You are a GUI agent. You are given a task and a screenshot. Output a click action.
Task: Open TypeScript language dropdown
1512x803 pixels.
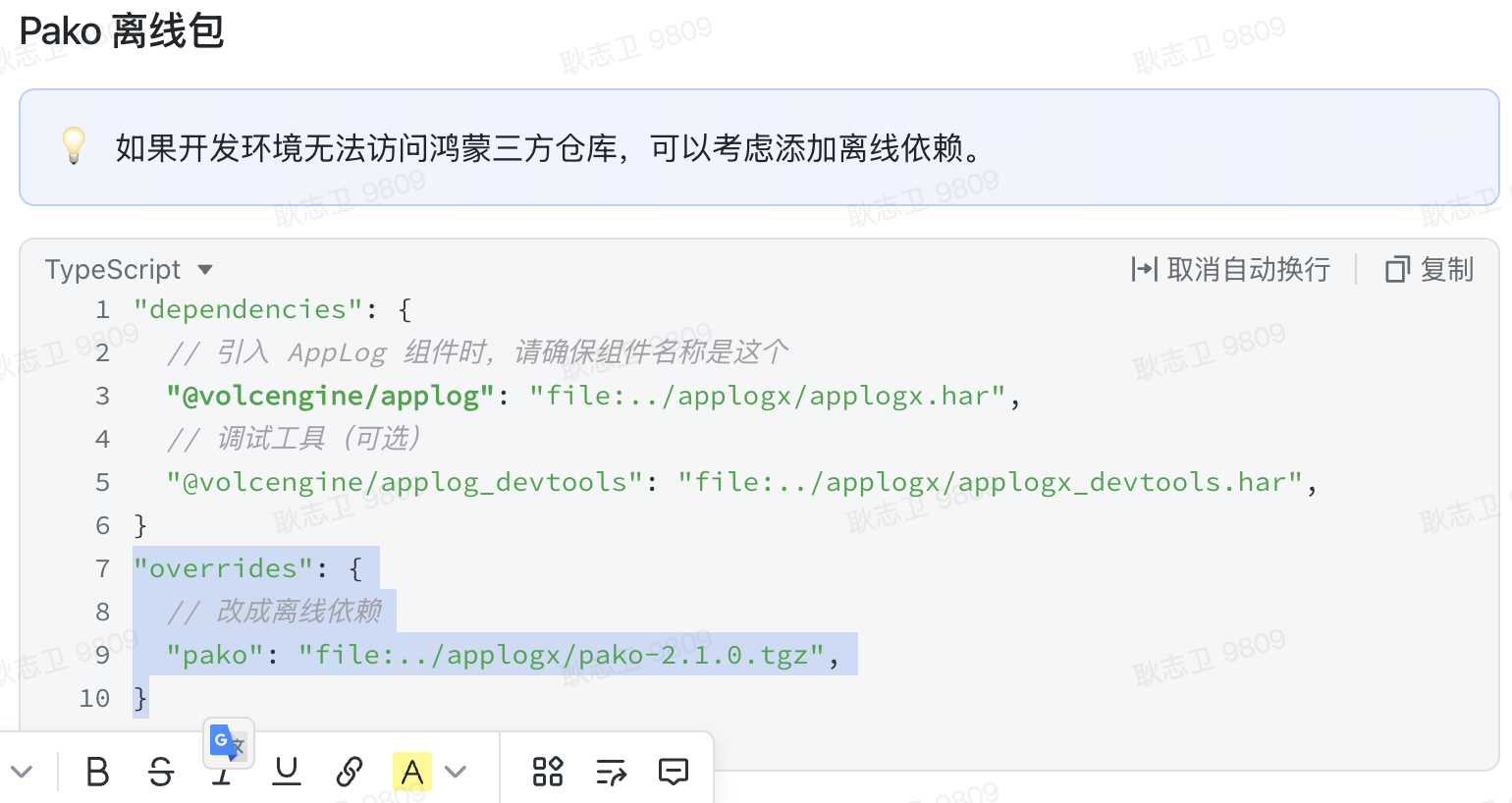[x=129, y=269]
